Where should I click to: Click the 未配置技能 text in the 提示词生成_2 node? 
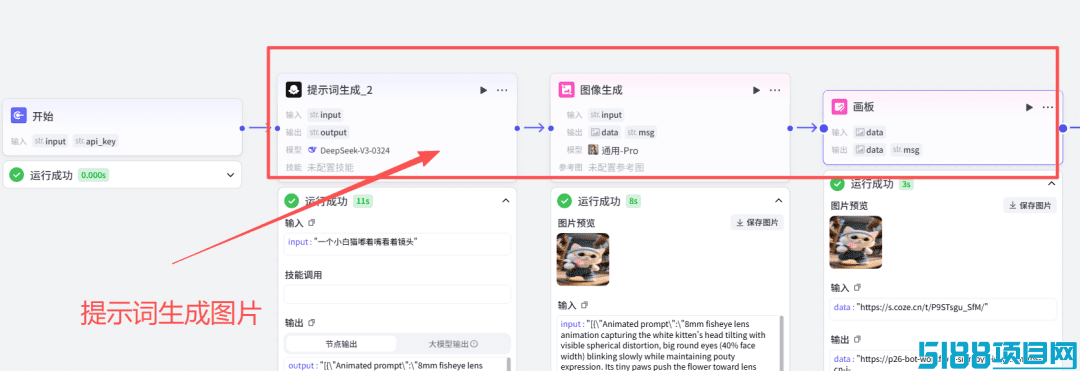(331, 167)
